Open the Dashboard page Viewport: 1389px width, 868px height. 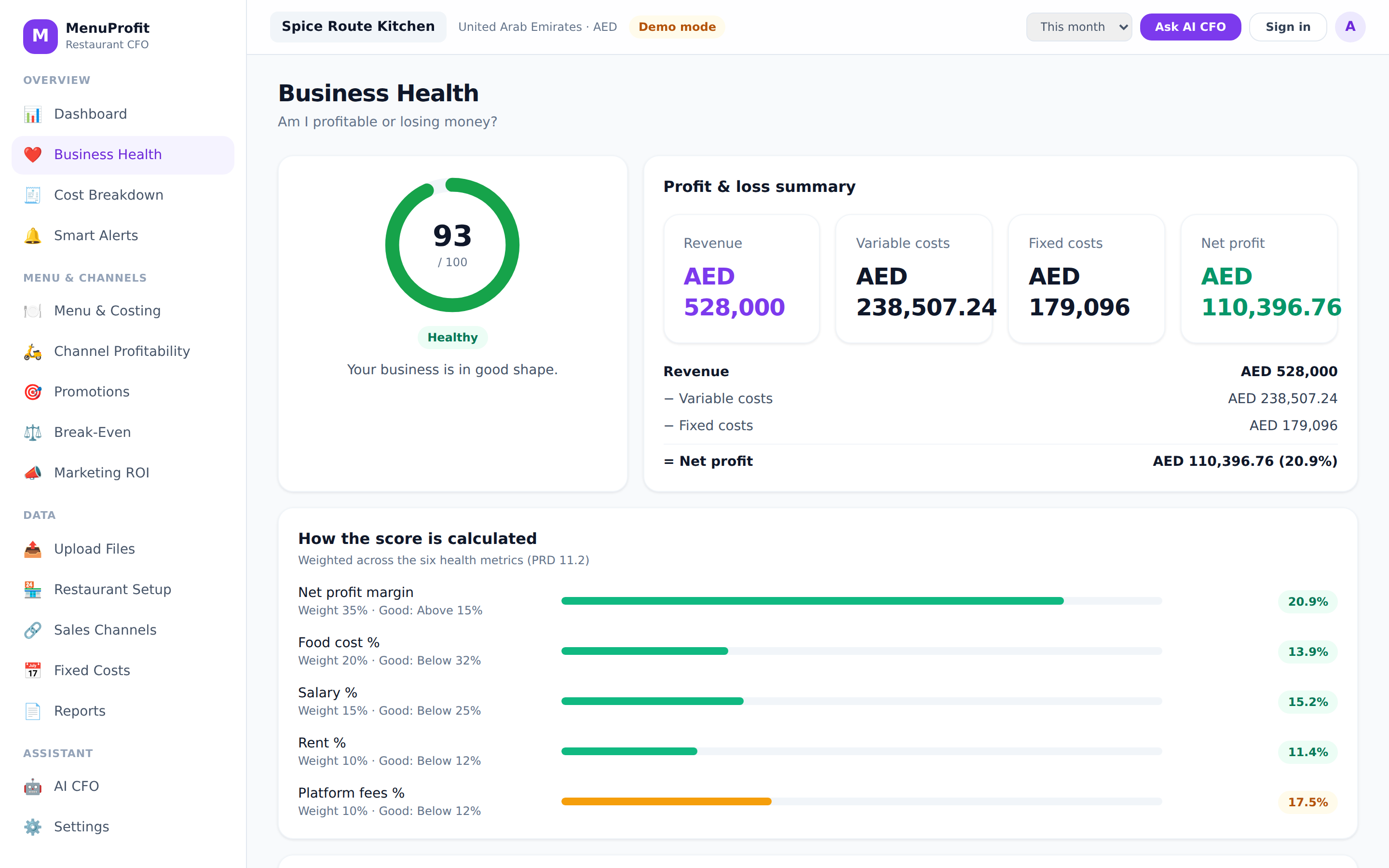point(123,114)
